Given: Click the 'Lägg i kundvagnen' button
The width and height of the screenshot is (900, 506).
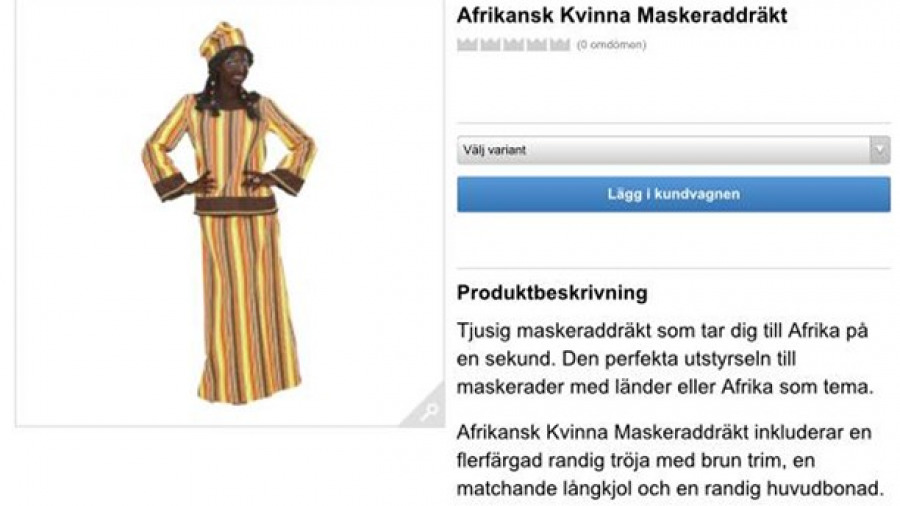Looking at the screenshot, I should [673, 194].
